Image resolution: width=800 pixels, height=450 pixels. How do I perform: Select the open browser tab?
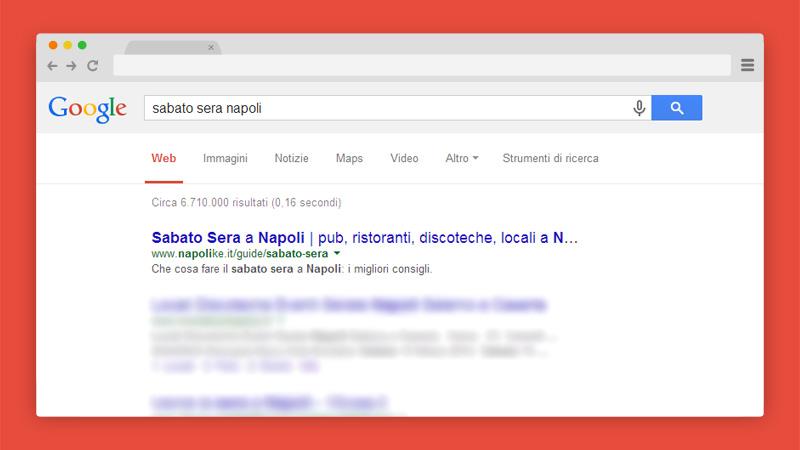(x=172, y=47)
